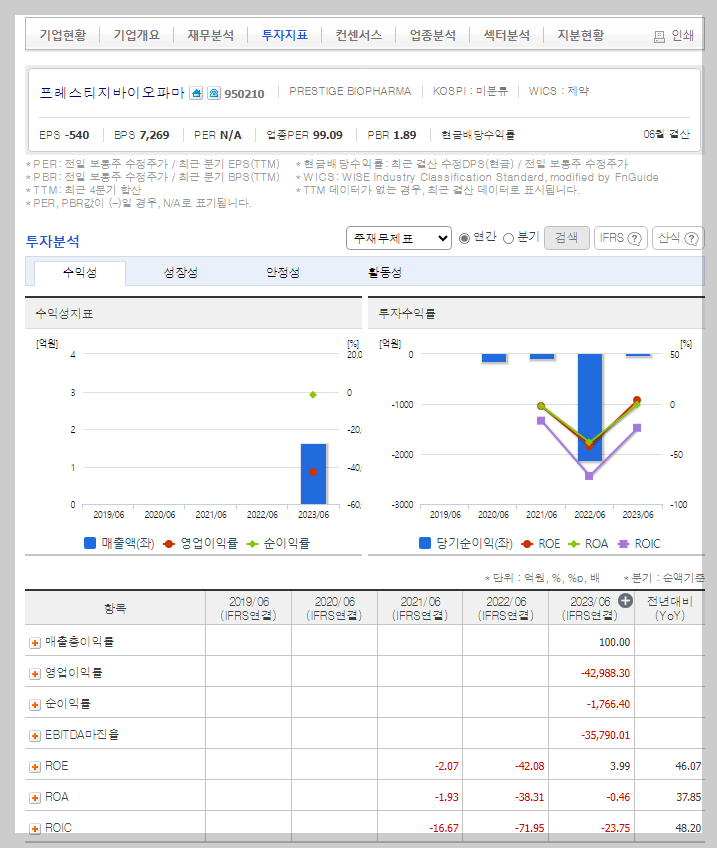Expand the ROE row

pos(35,767)
